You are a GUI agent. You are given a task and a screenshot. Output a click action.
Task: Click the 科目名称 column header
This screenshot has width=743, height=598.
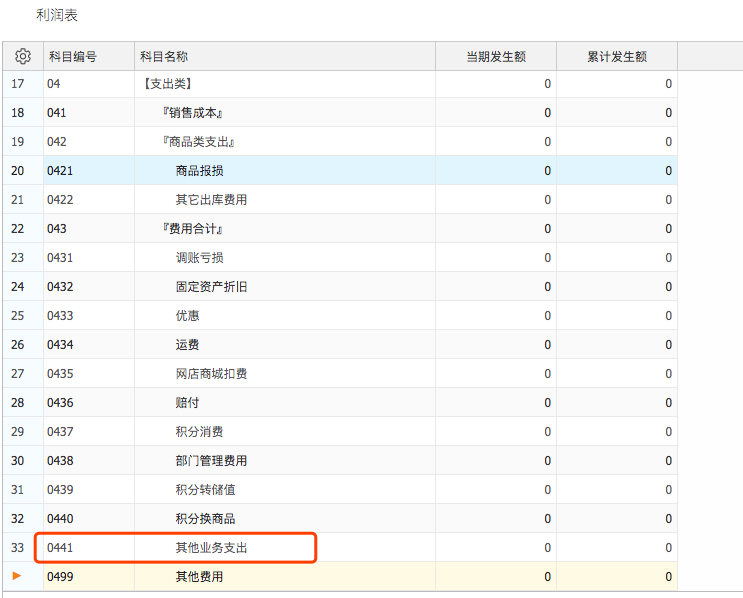click(164, 57)
